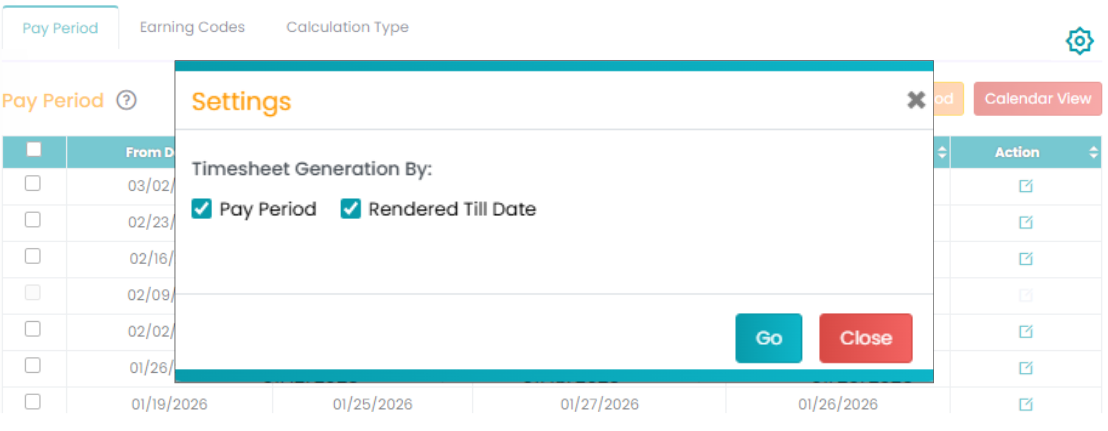Image resolution: width=1108 pixels, height=431 pixels.
Task: Click edit icon for the 02/23 row
Action: click(1025, 222)
